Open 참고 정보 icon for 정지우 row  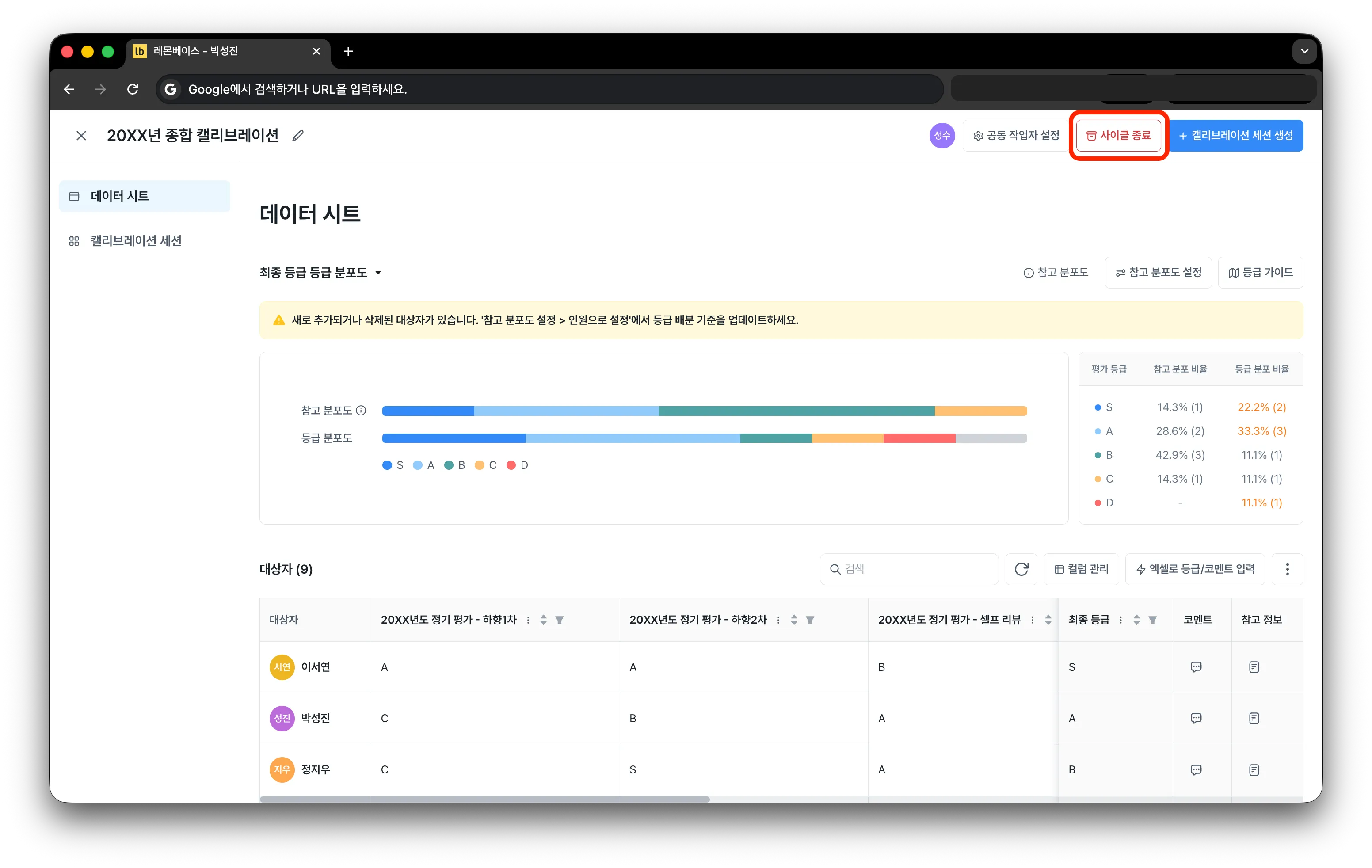[1254, 769]
